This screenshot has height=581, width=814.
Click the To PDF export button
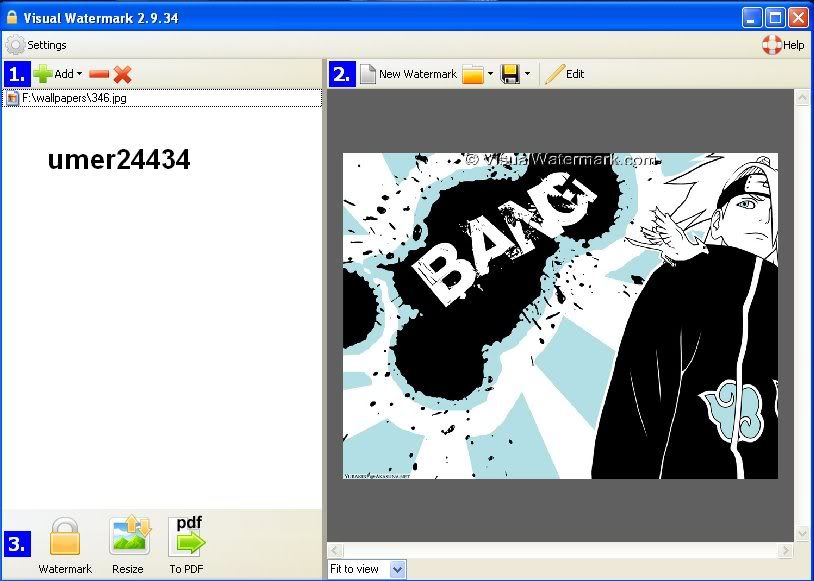[187, 546]
